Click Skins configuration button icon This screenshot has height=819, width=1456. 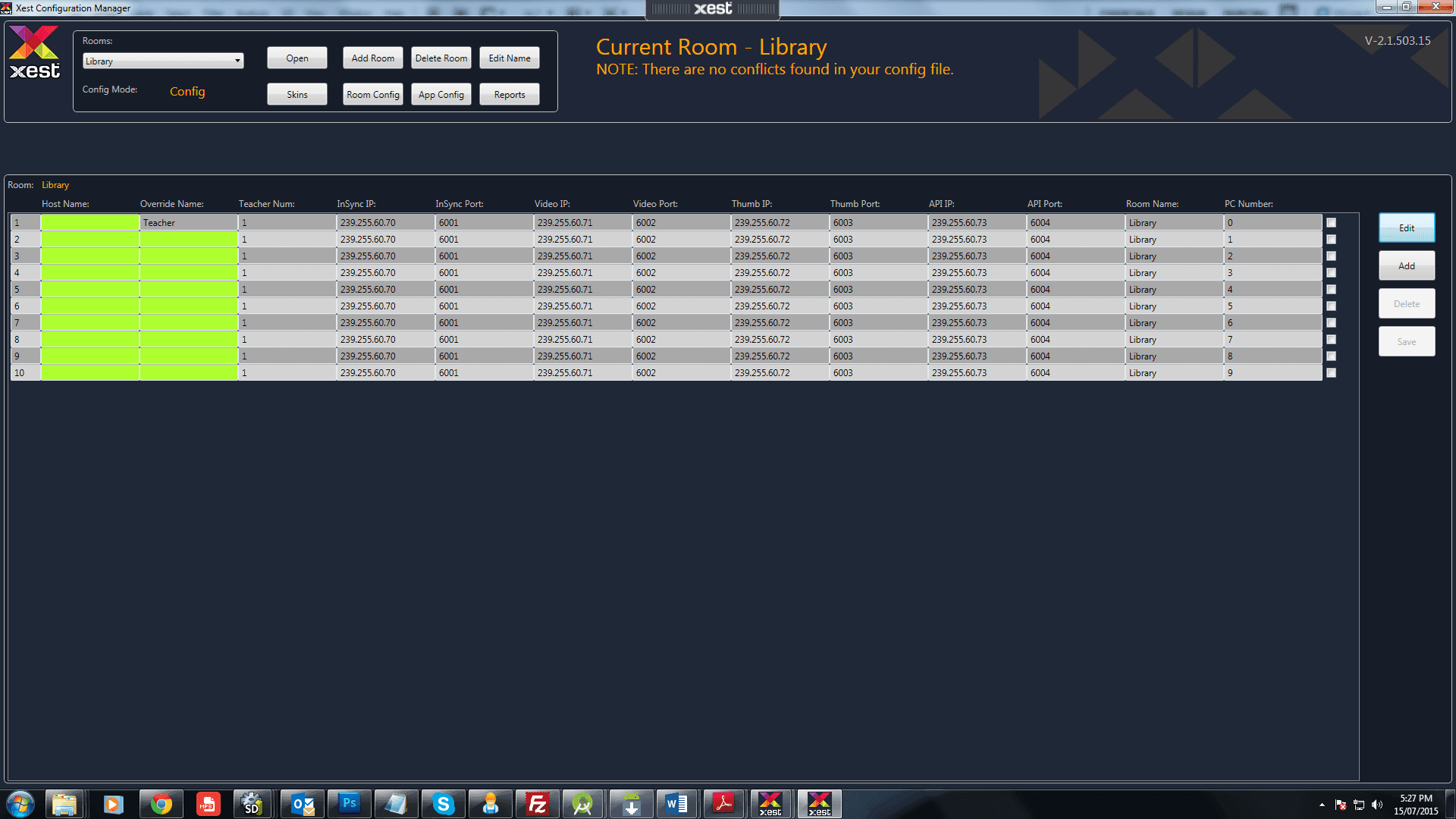(298, 94)
